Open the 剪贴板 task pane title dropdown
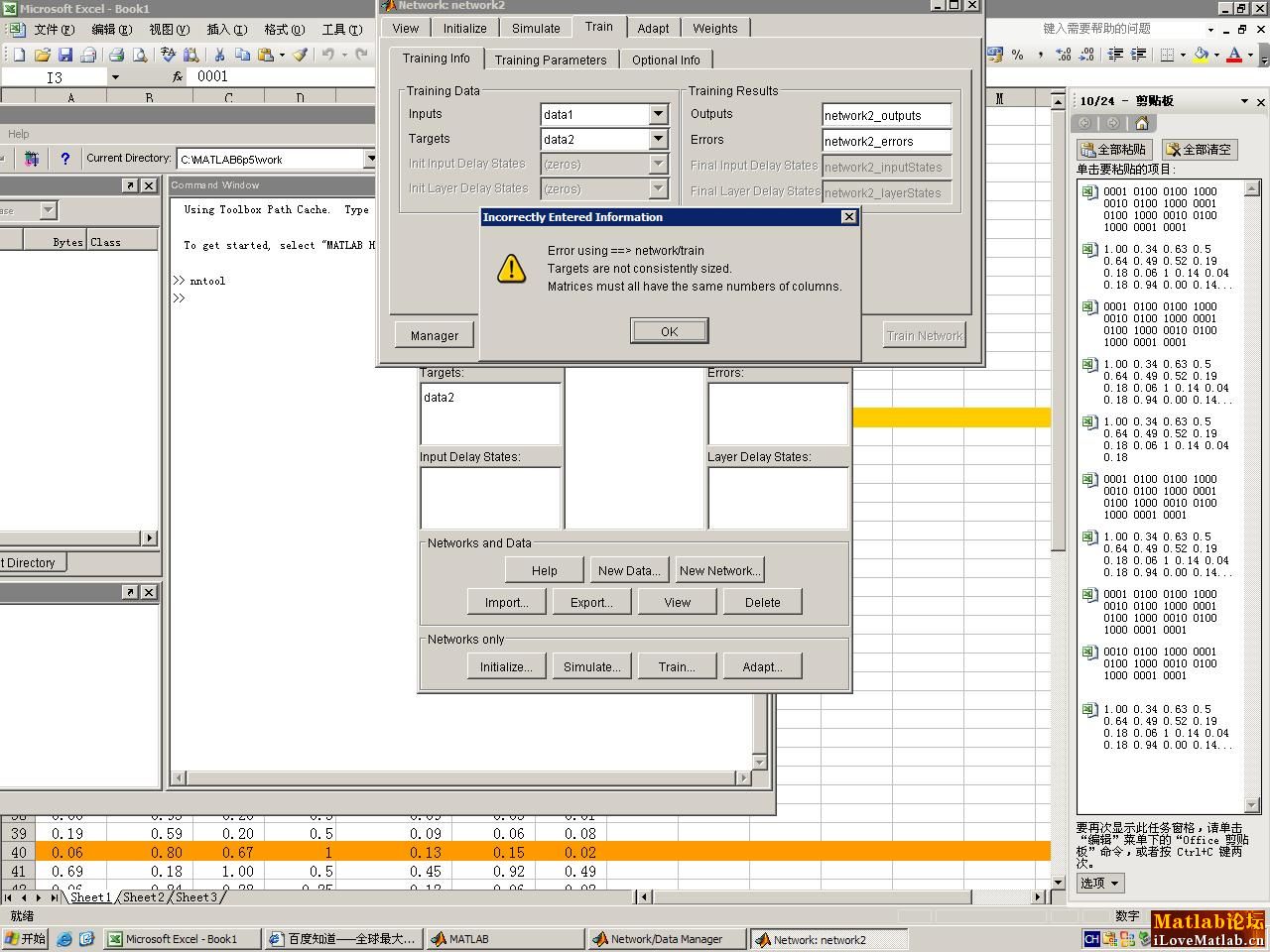1270x952 pixels. point(1244,101)
